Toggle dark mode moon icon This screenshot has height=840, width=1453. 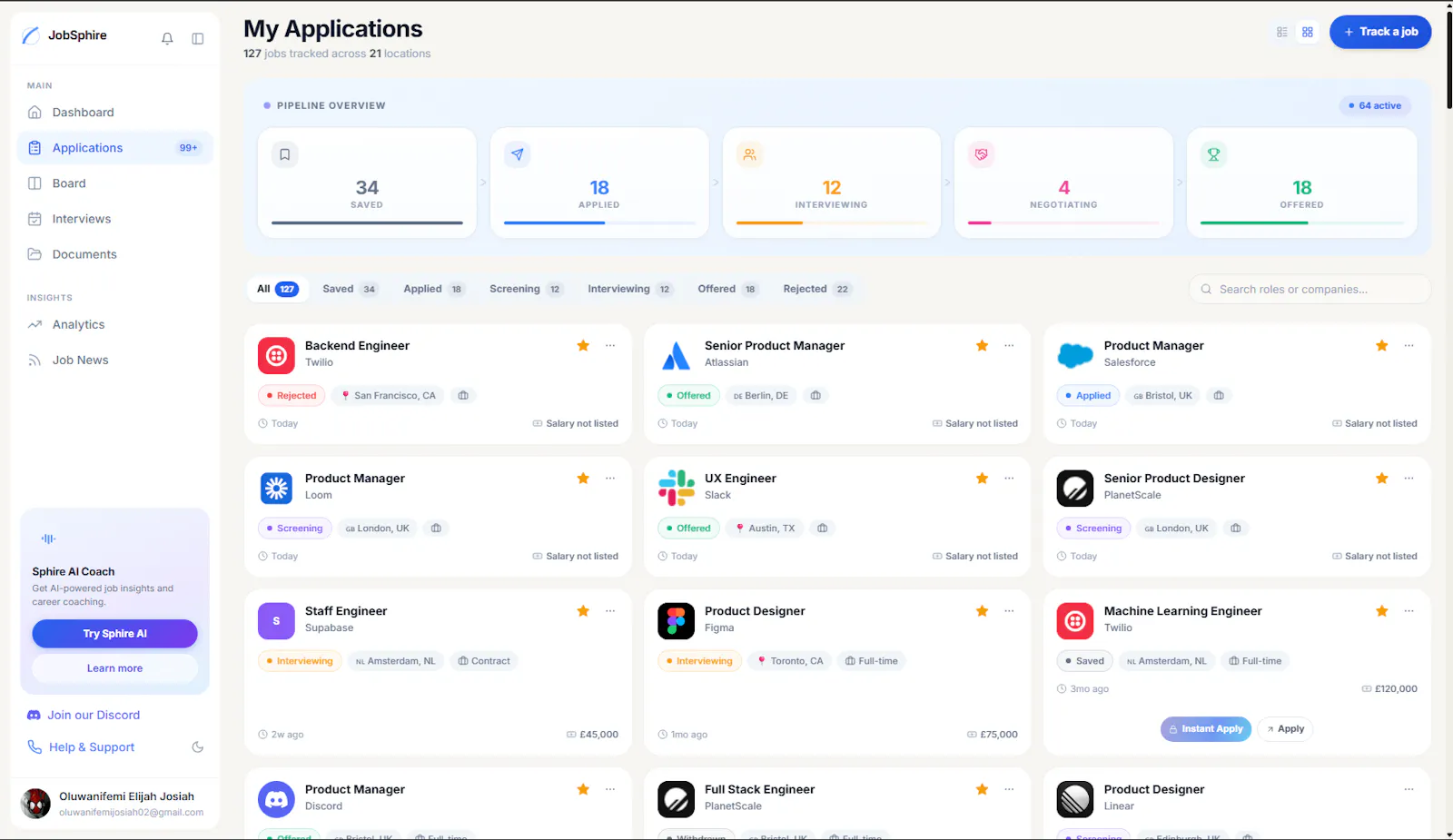(x=198, y=747)
